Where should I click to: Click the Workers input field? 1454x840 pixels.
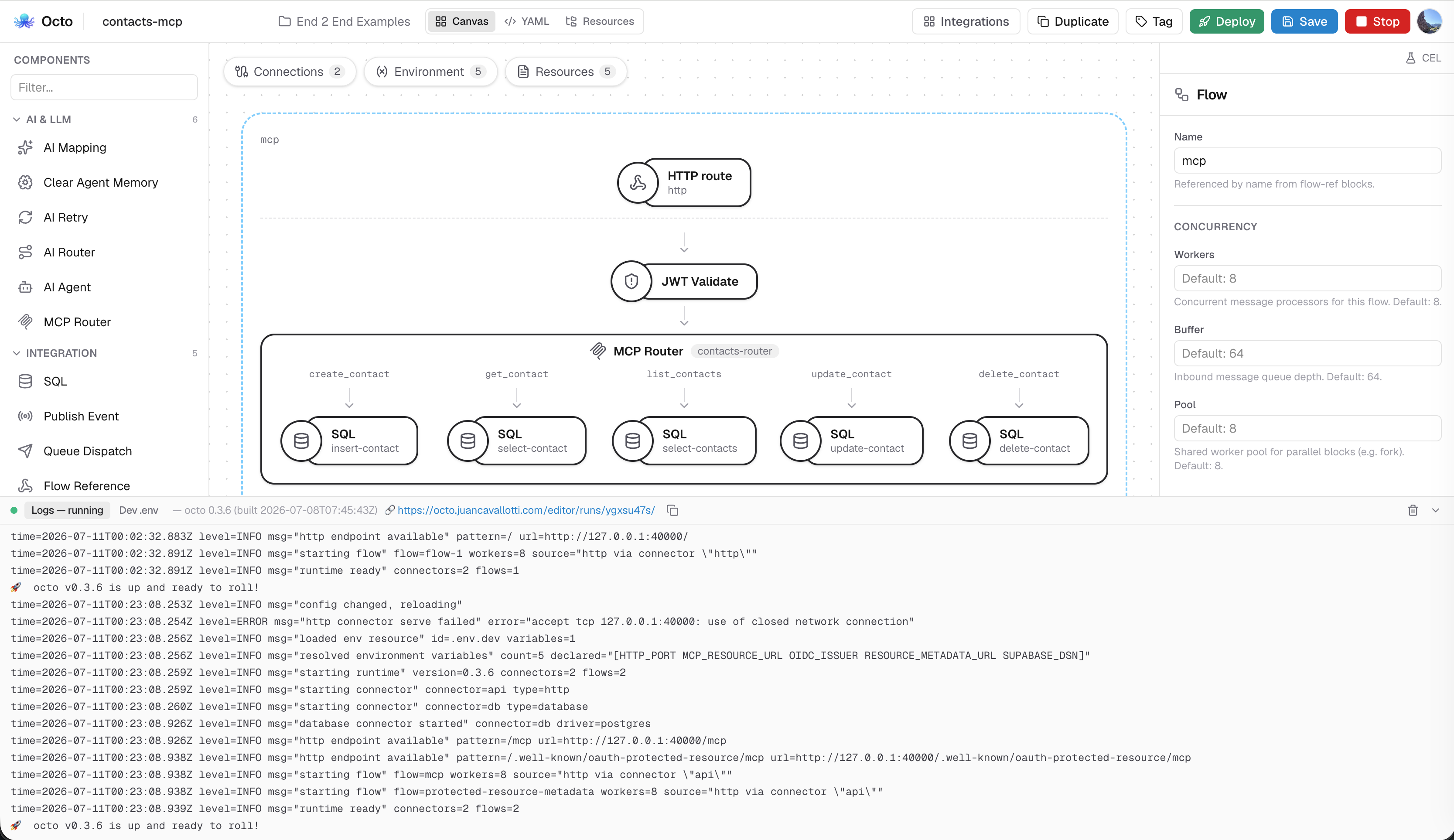point(1307,279)
